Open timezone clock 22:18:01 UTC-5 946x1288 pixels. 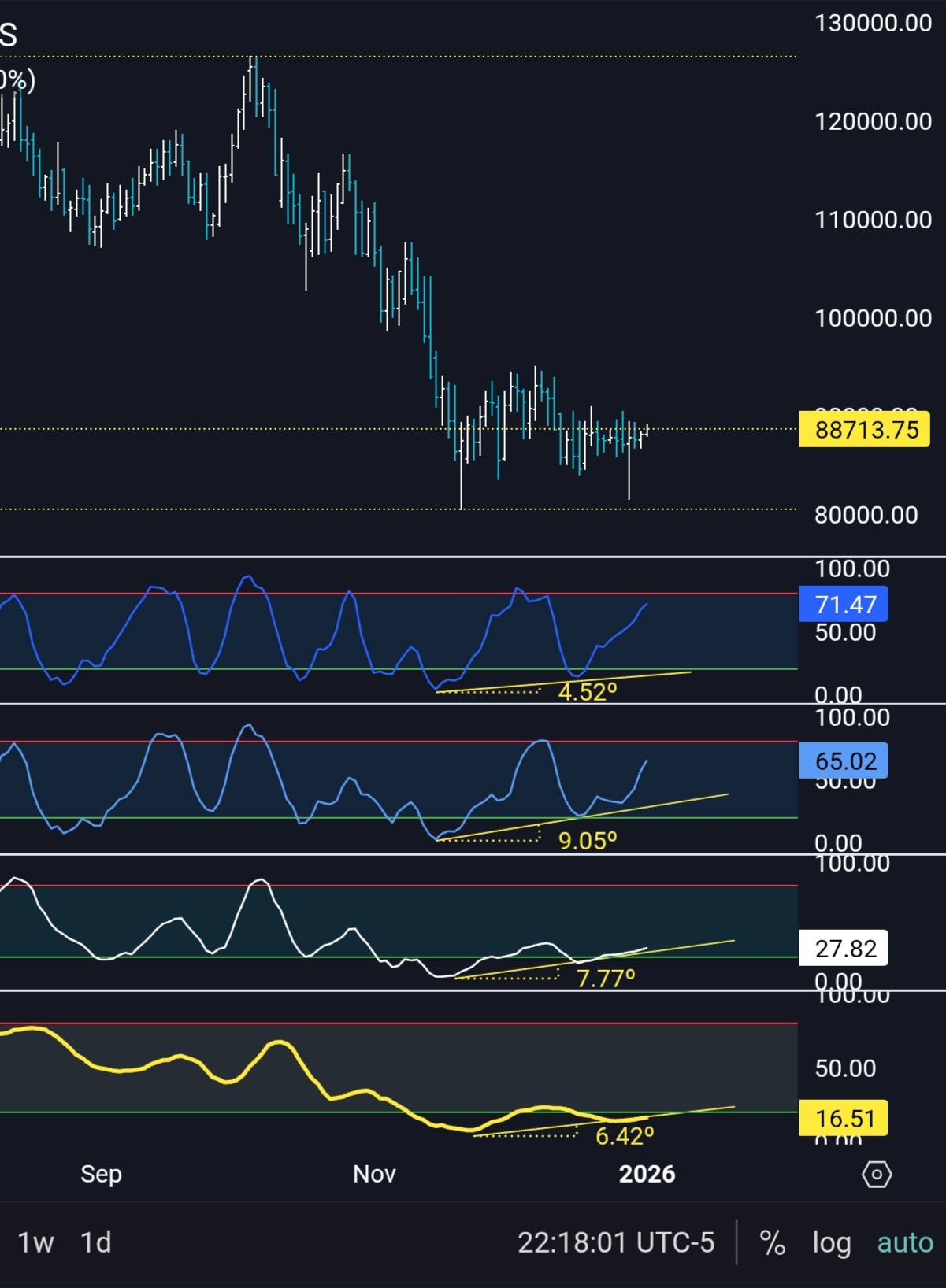[x=616, y=1242]
